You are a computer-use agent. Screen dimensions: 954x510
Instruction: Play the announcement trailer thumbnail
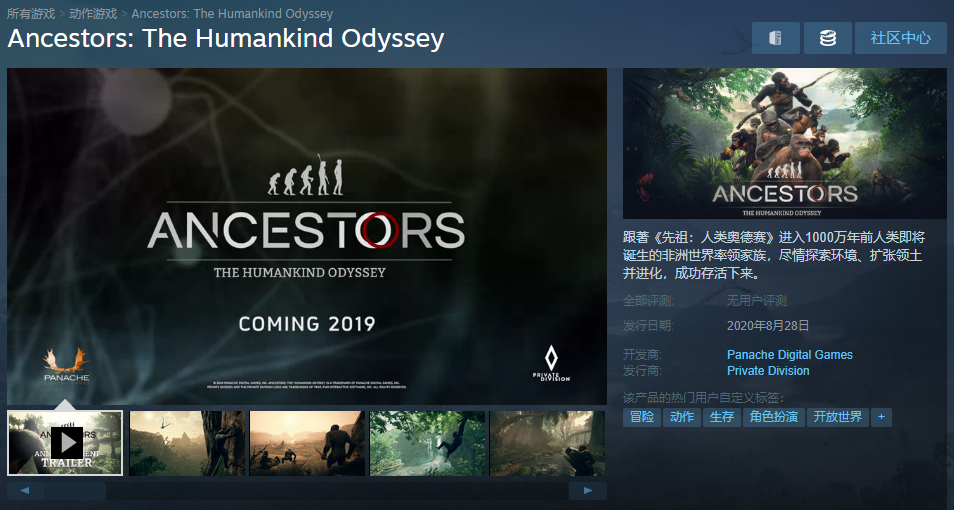[x=65, y=443]
